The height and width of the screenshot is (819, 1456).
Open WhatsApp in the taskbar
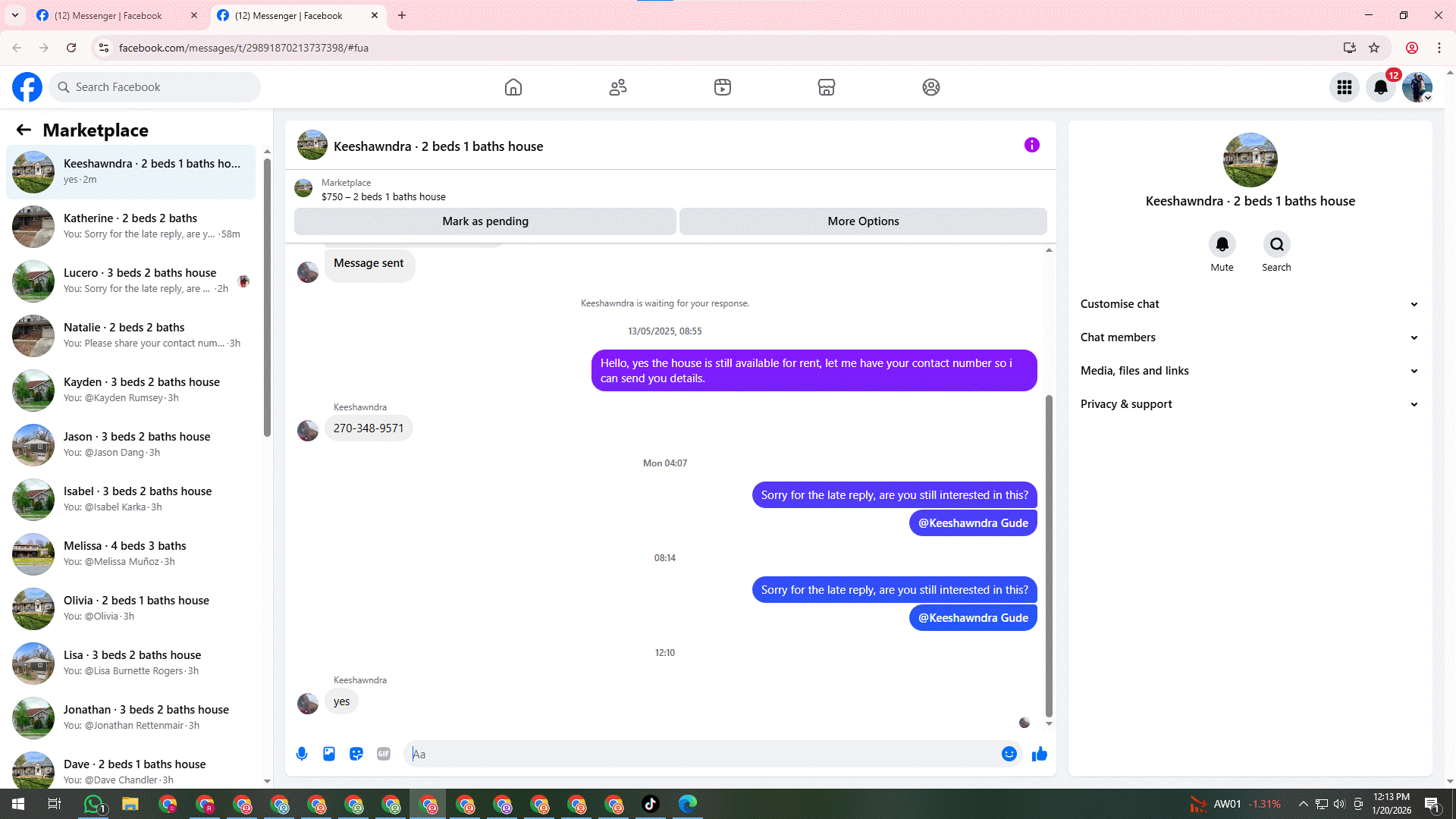click(93, 804)
